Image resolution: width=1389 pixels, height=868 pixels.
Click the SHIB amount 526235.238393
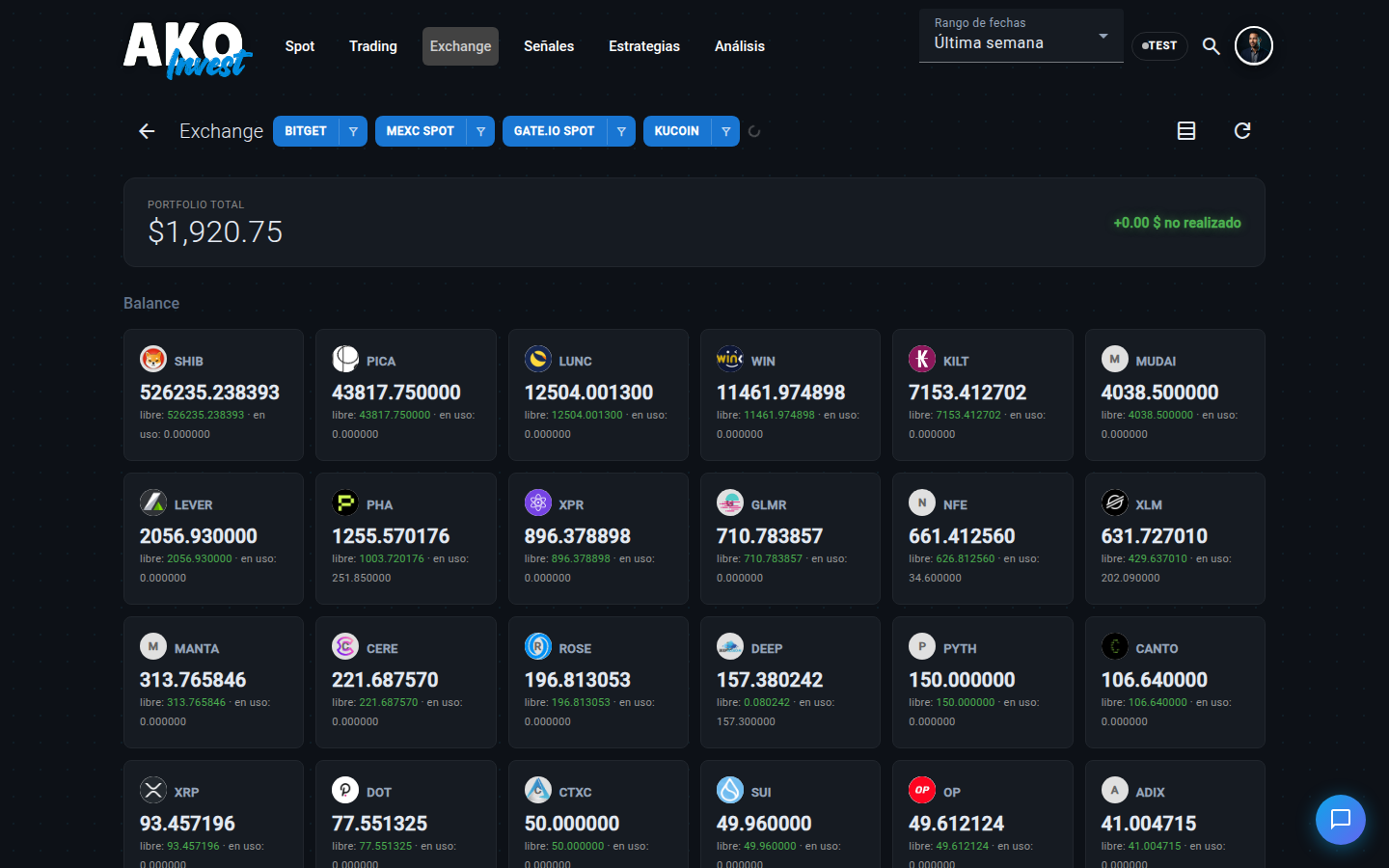click(209, 393)
